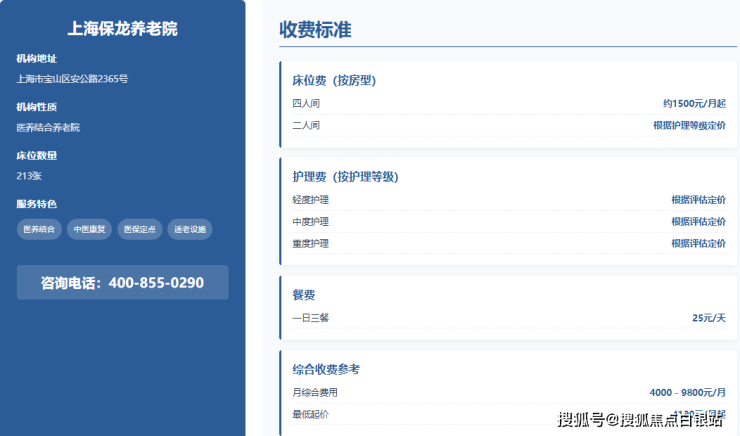Click the 床位费（按房型） card heading
This screenshot has height=436, width=740.
click(x=334, y=81)
